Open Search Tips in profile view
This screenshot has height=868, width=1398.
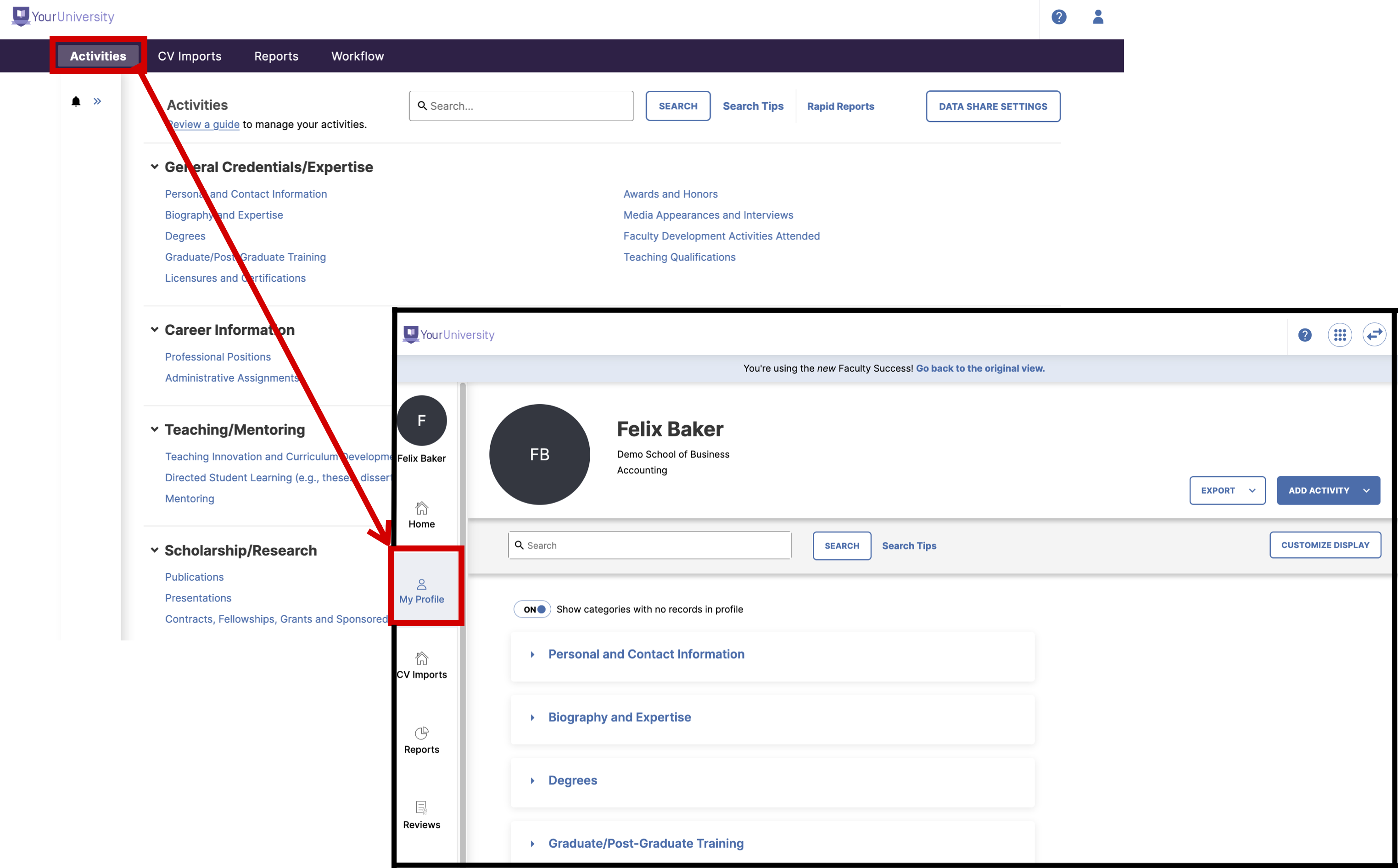coord(909,545)
